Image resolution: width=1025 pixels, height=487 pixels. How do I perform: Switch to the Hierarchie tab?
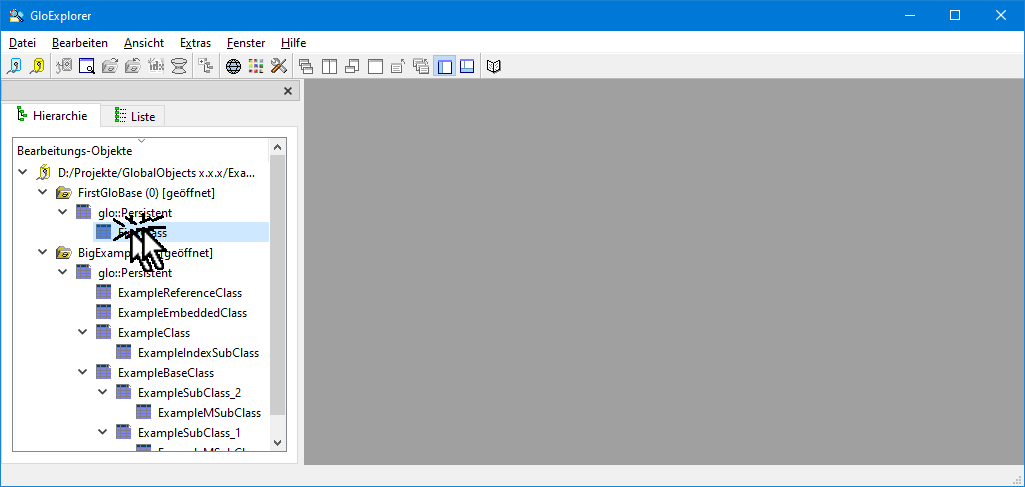[51, 116]
